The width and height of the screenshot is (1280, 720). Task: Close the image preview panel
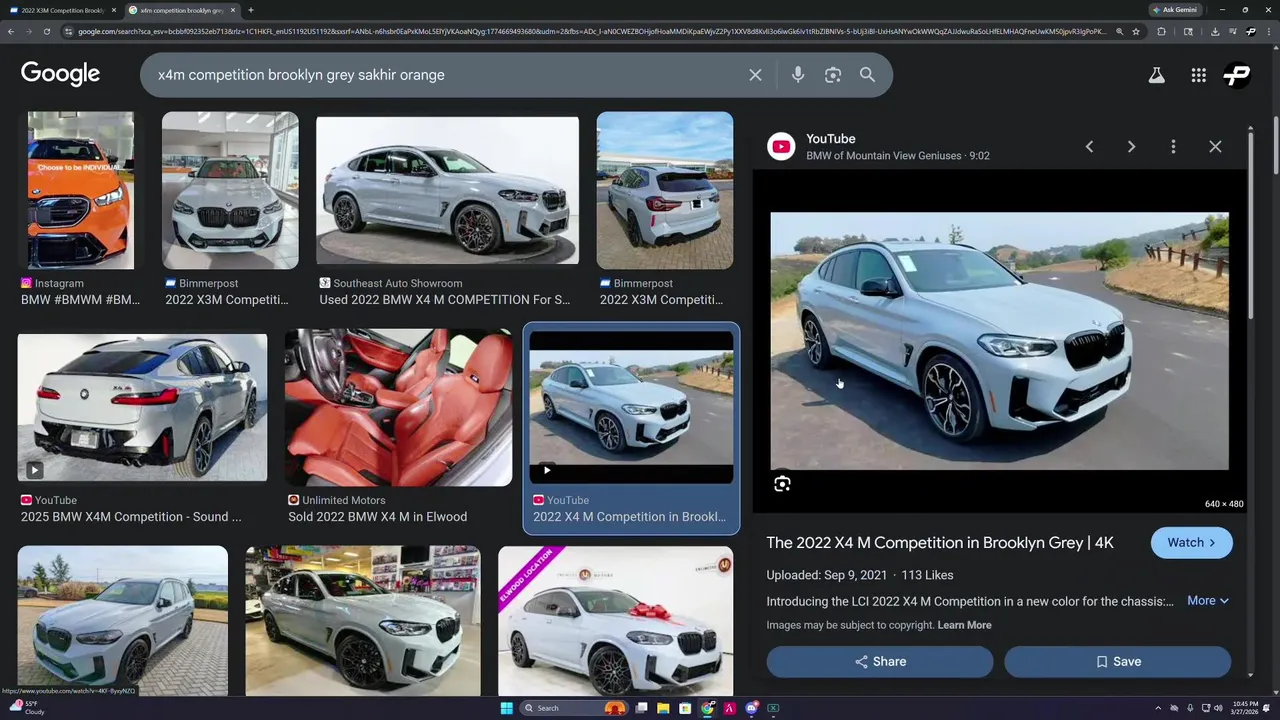[1215, 147]
